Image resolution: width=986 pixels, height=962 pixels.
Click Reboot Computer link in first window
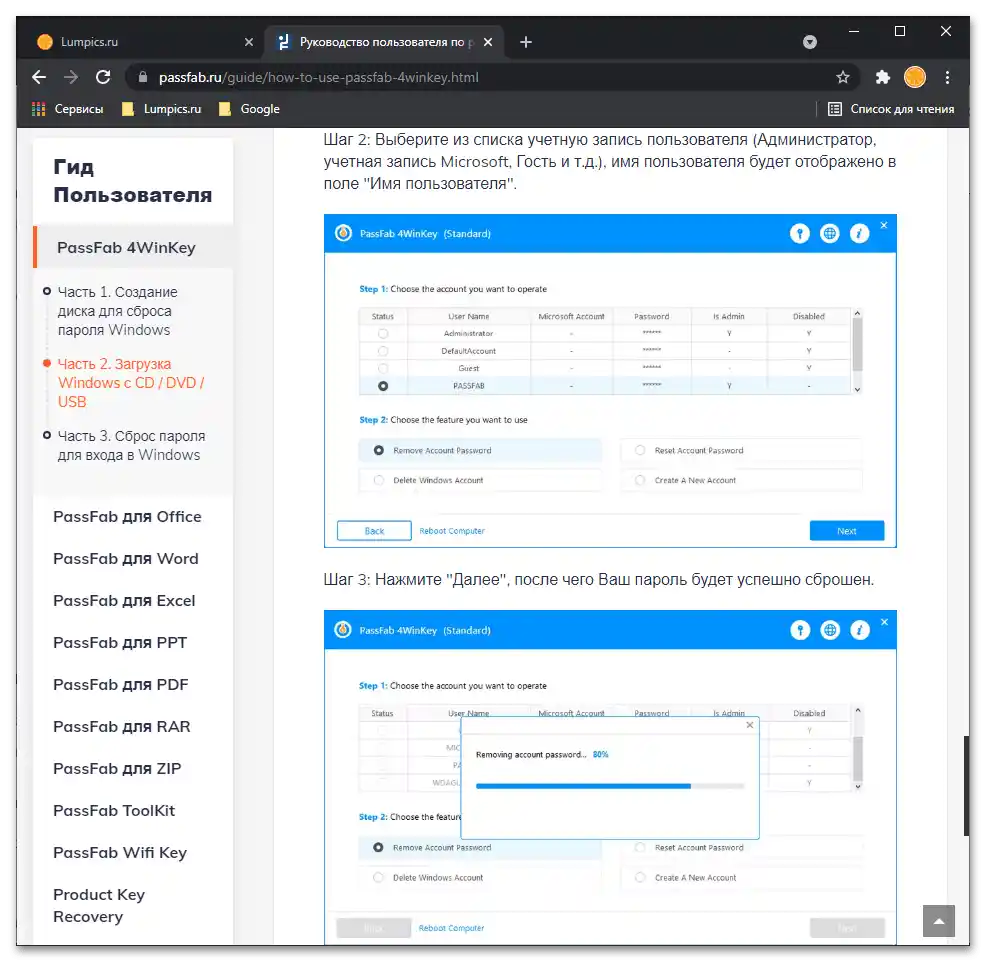pyautogui.click(x=452, y=531)
